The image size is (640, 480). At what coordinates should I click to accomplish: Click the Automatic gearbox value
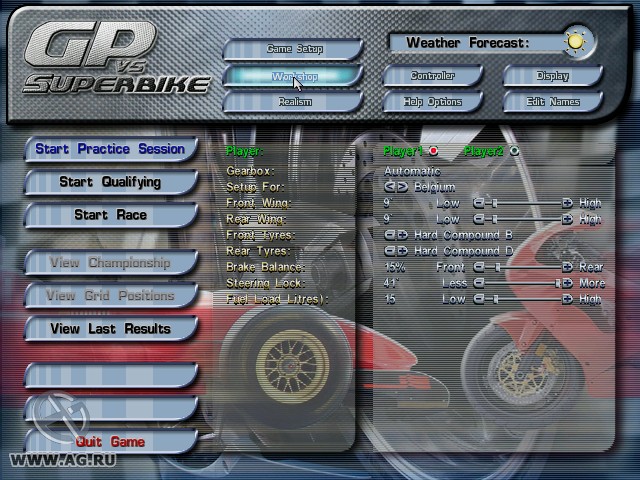pos(412,171)
